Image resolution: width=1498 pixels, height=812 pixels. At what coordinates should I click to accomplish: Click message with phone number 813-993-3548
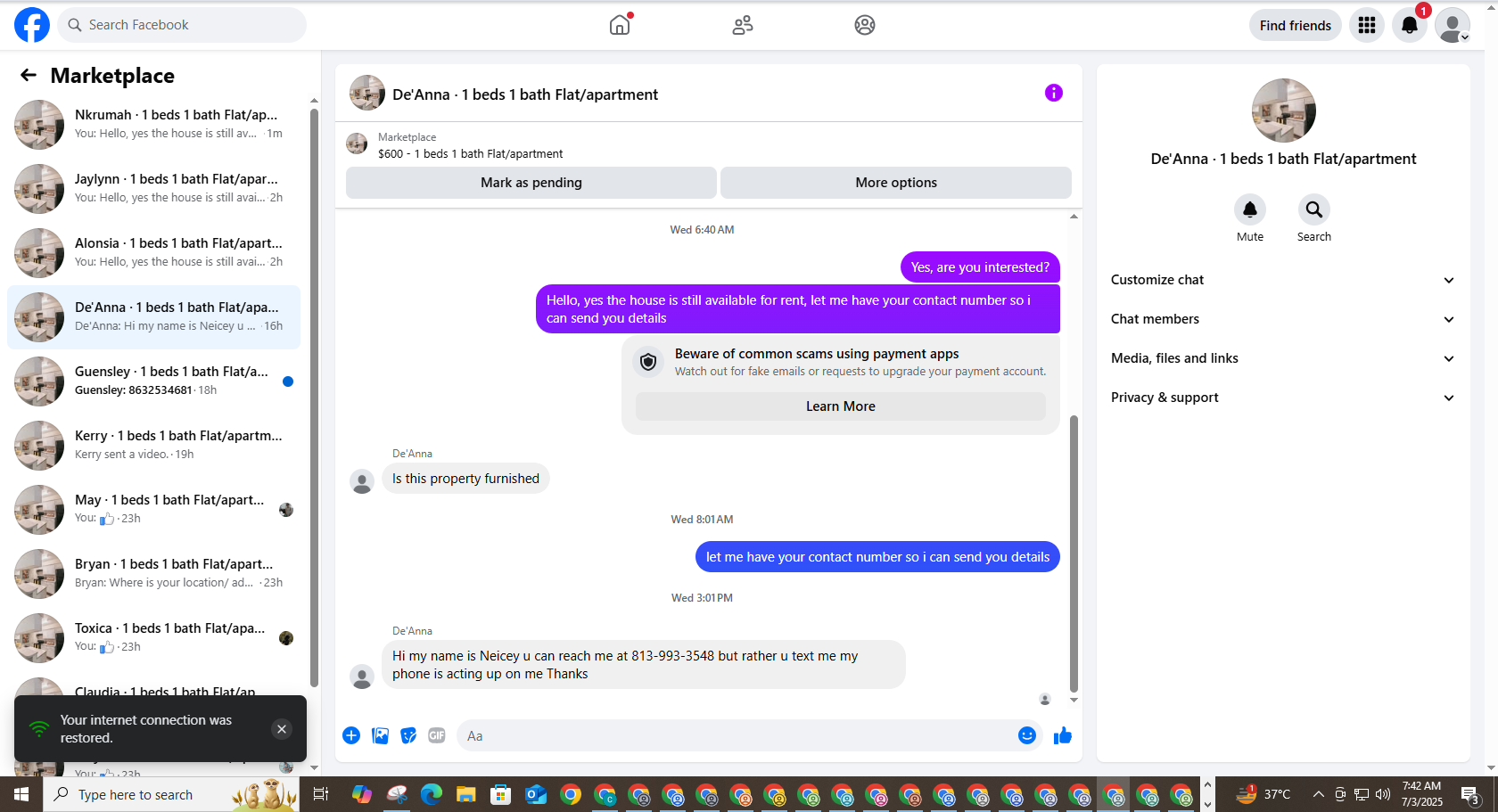pyautogui.click(x=643, y=665)
